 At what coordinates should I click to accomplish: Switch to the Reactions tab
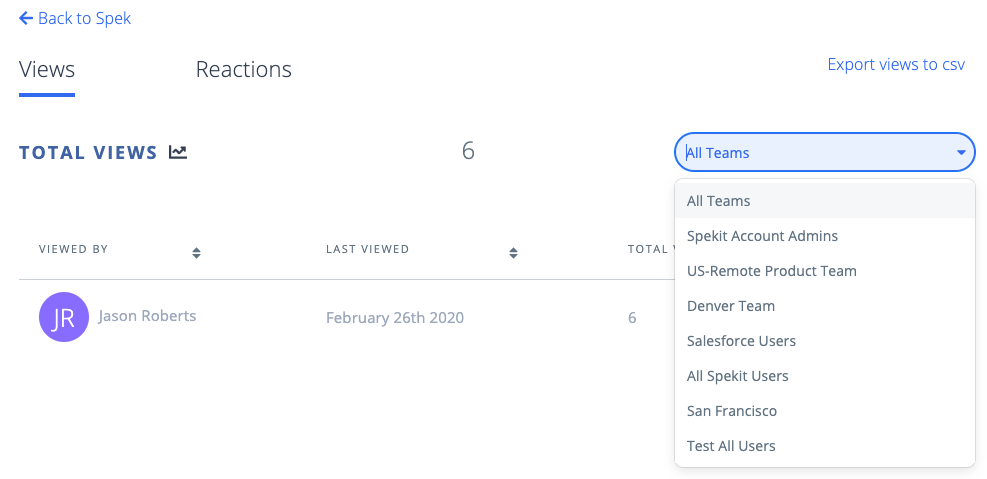pos(244,69)
